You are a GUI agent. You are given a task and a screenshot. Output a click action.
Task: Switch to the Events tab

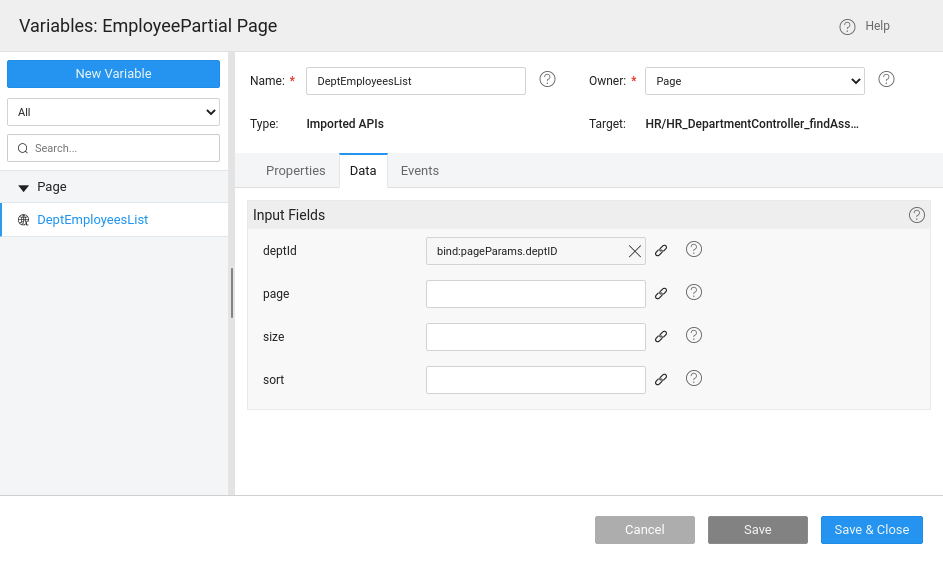419,171
